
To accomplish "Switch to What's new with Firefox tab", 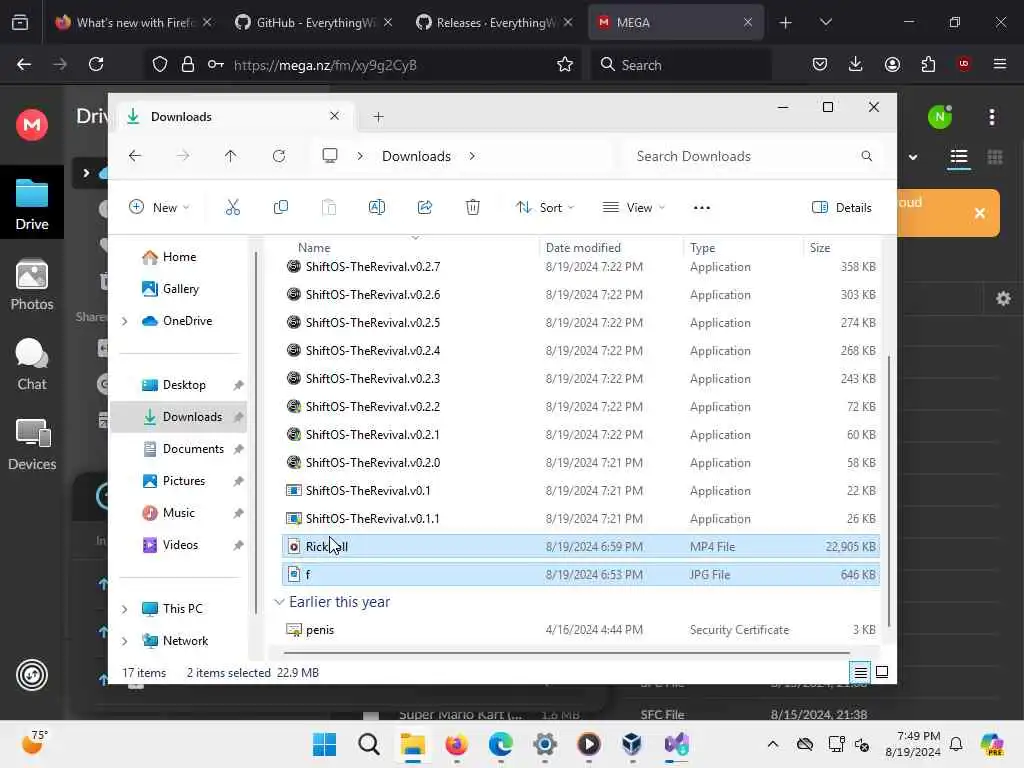I will point(134,22).
